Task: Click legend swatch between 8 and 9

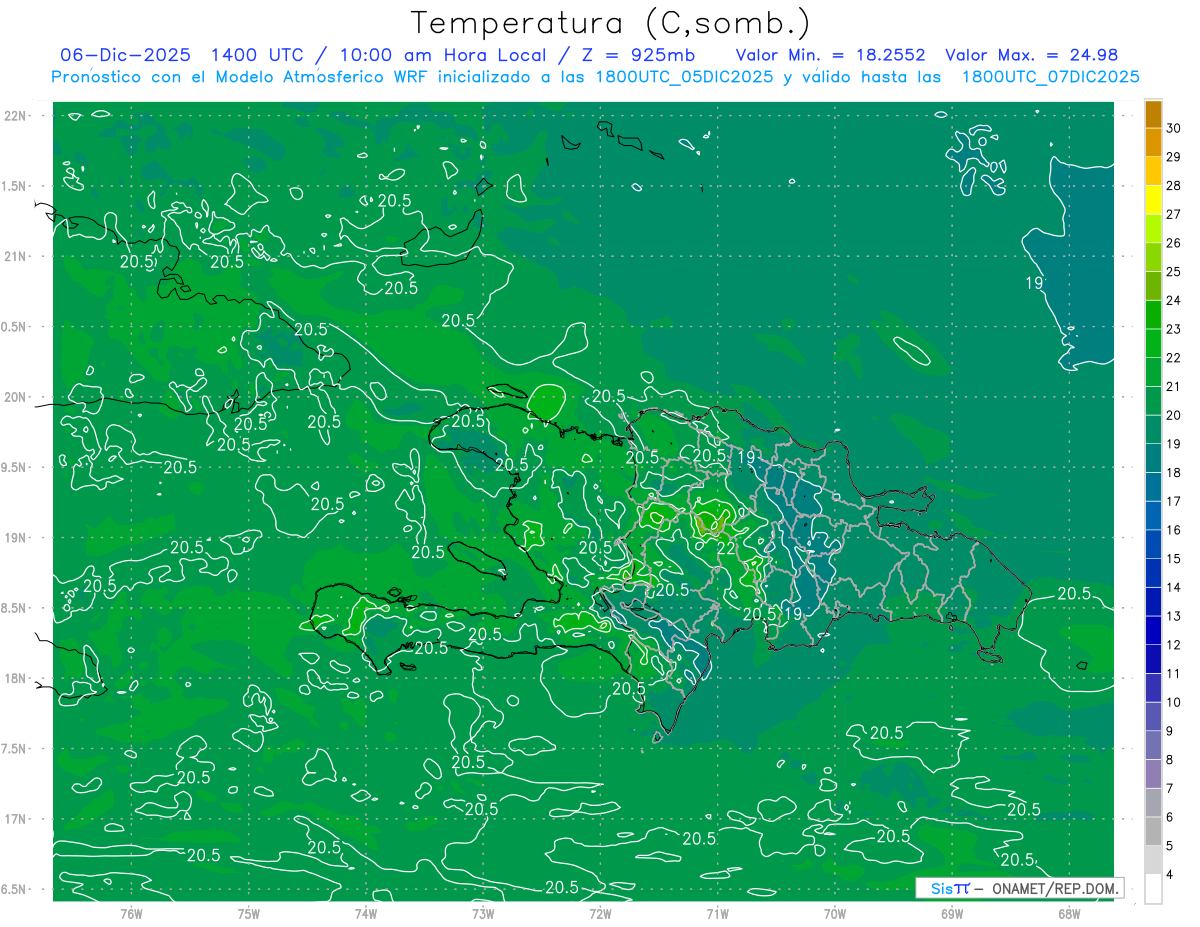Action: point(1153,745)
